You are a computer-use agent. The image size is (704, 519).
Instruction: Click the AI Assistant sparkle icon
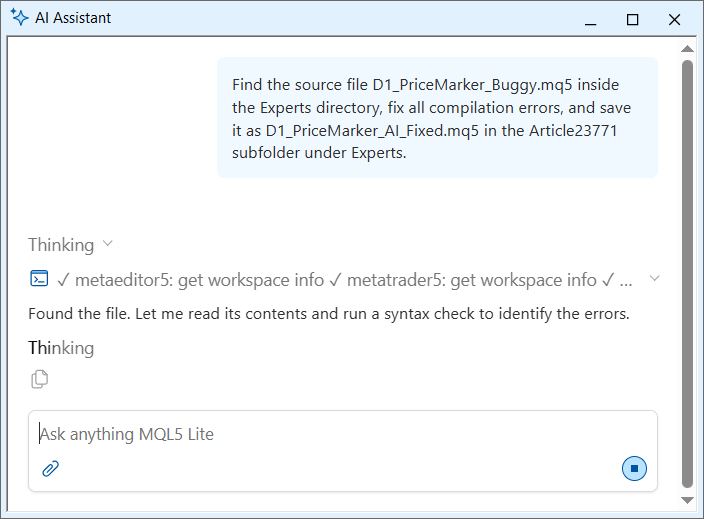point(19,18)
